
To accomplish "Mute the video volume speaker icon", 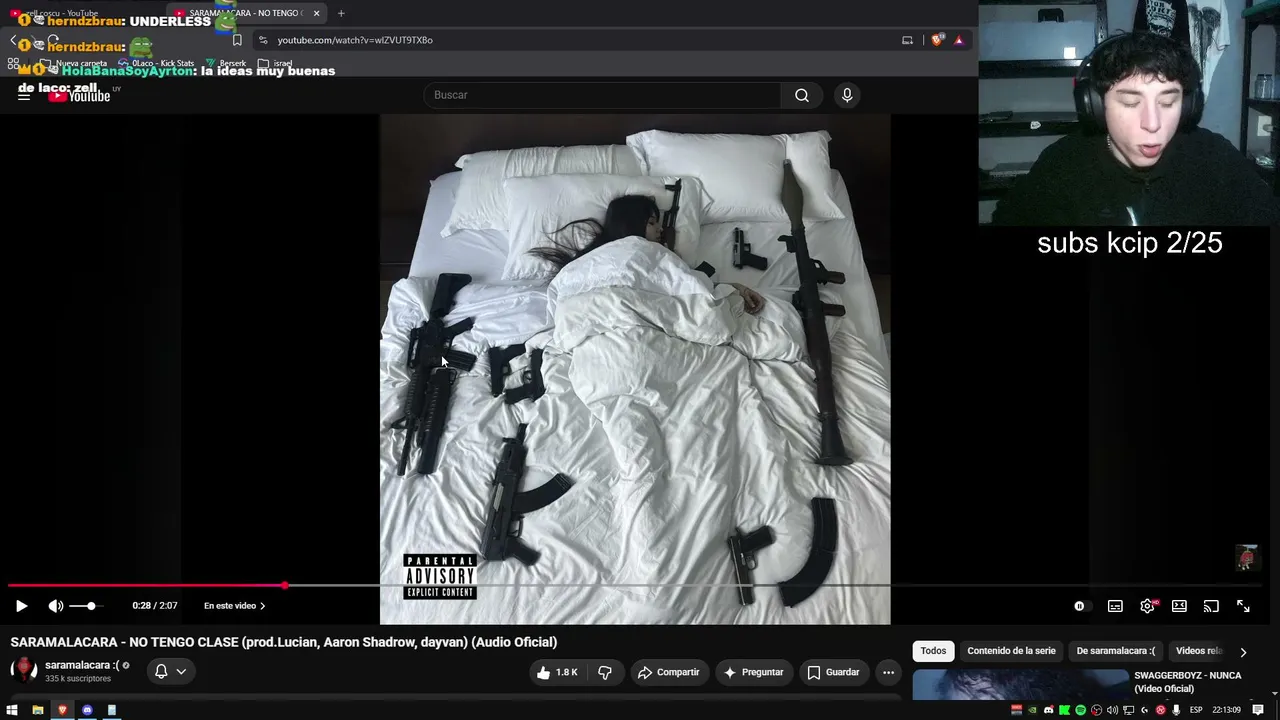I will click(x=56, y=606).
